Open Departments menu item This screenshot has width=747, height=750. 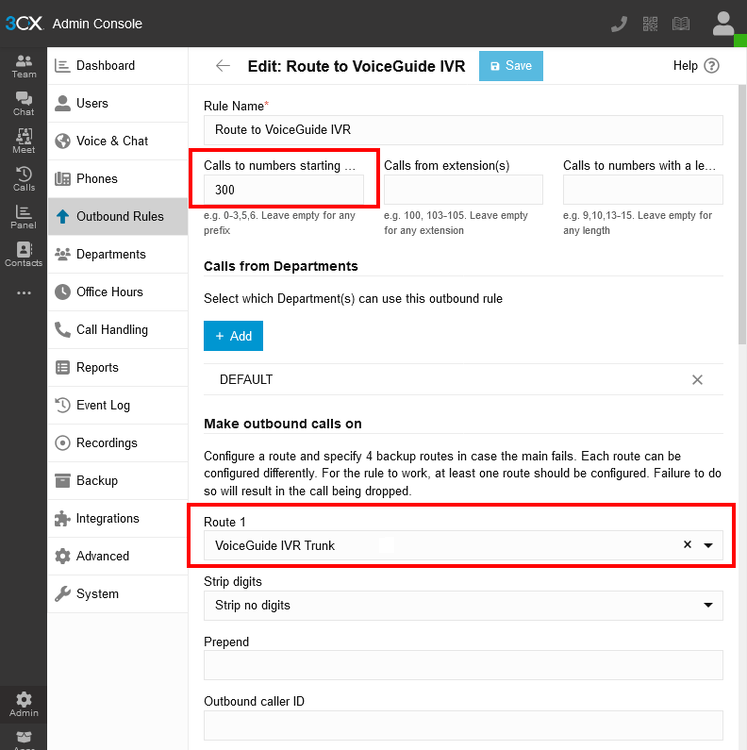pos(118,254)
